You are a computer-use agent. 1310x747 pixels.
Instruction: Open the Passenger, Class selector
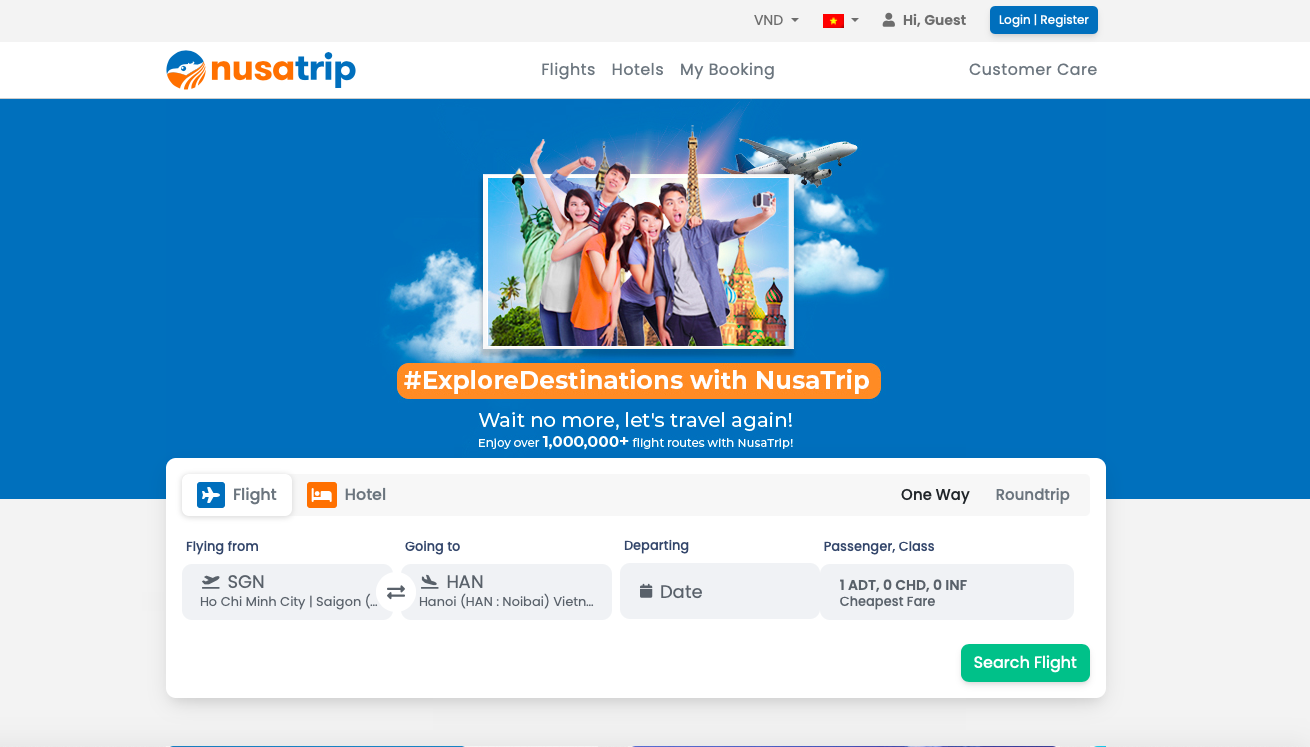947,592
